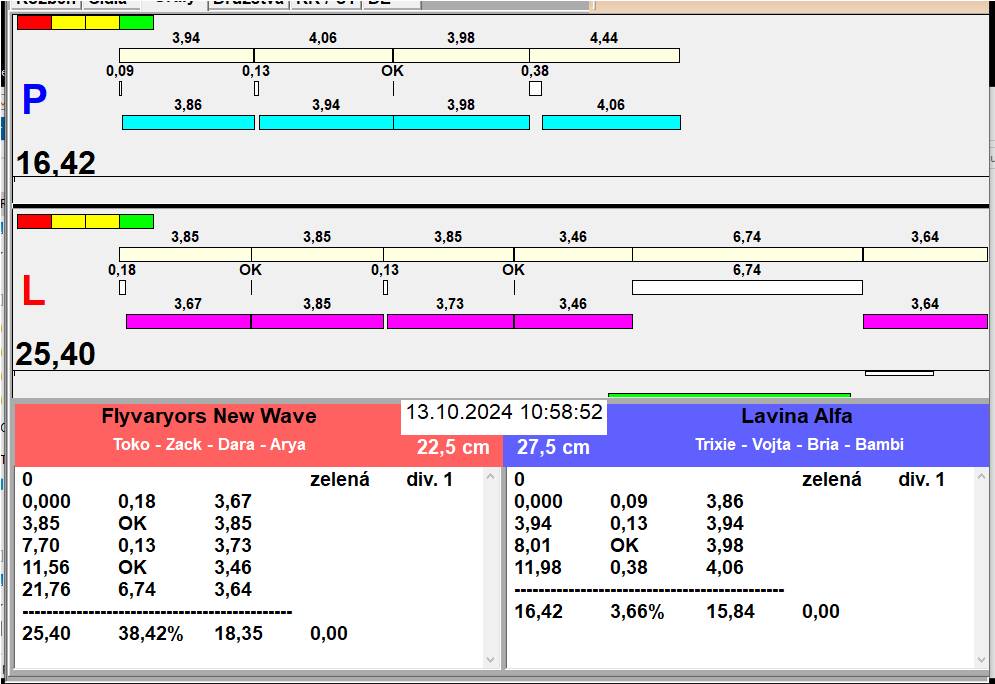Click the green bar above Lavina Alfa
Screen dimensions: 995x684
pyautogui.click(x=729, y=396)
